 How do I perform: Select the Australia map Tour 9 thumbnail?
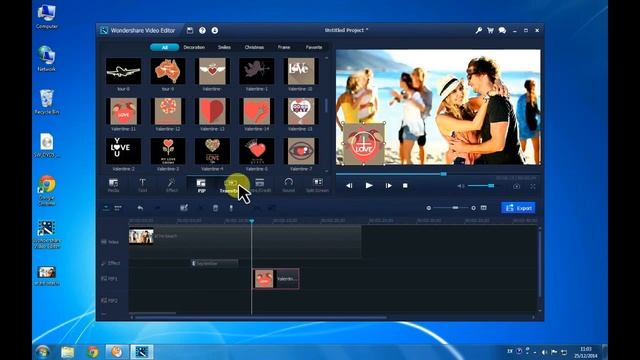[x=168, y=71]
